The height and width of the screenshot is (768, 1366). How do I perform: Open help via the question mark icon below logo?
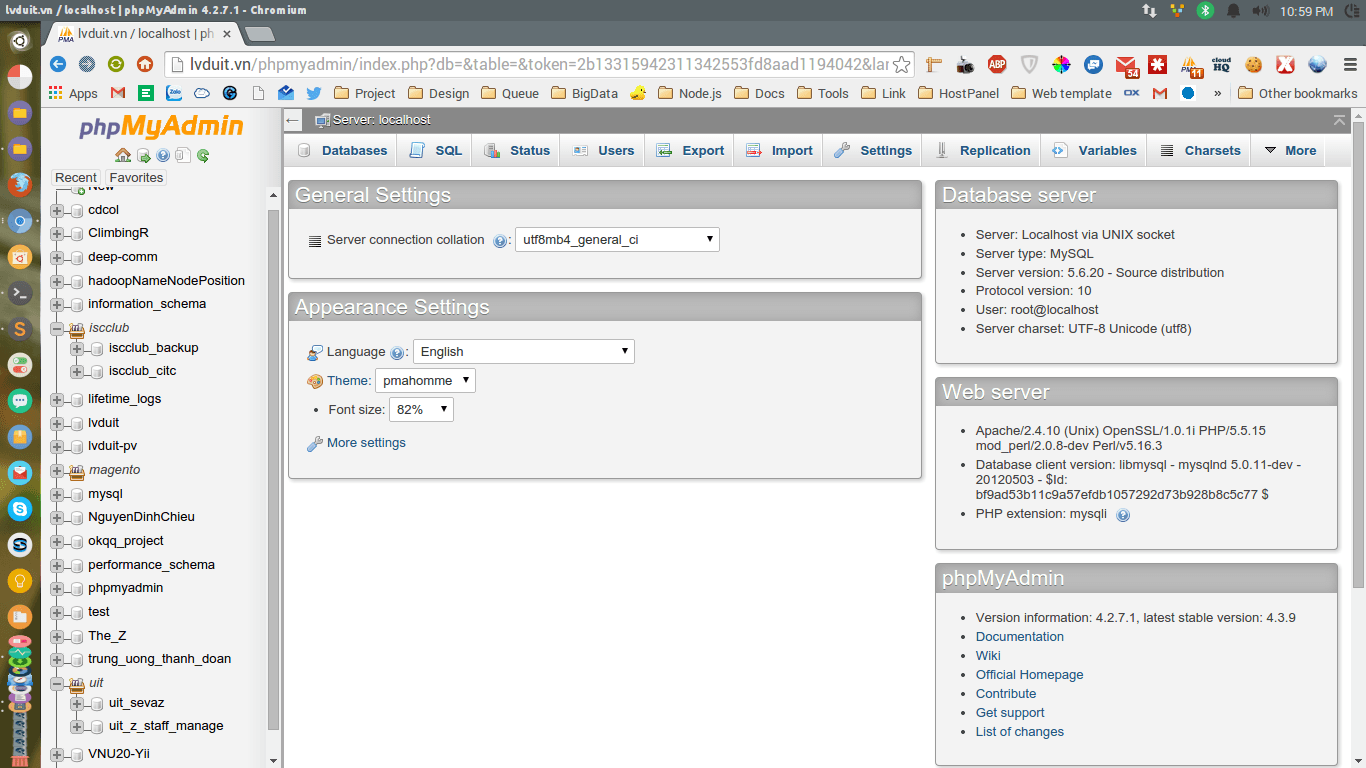(x=162, y=155)
